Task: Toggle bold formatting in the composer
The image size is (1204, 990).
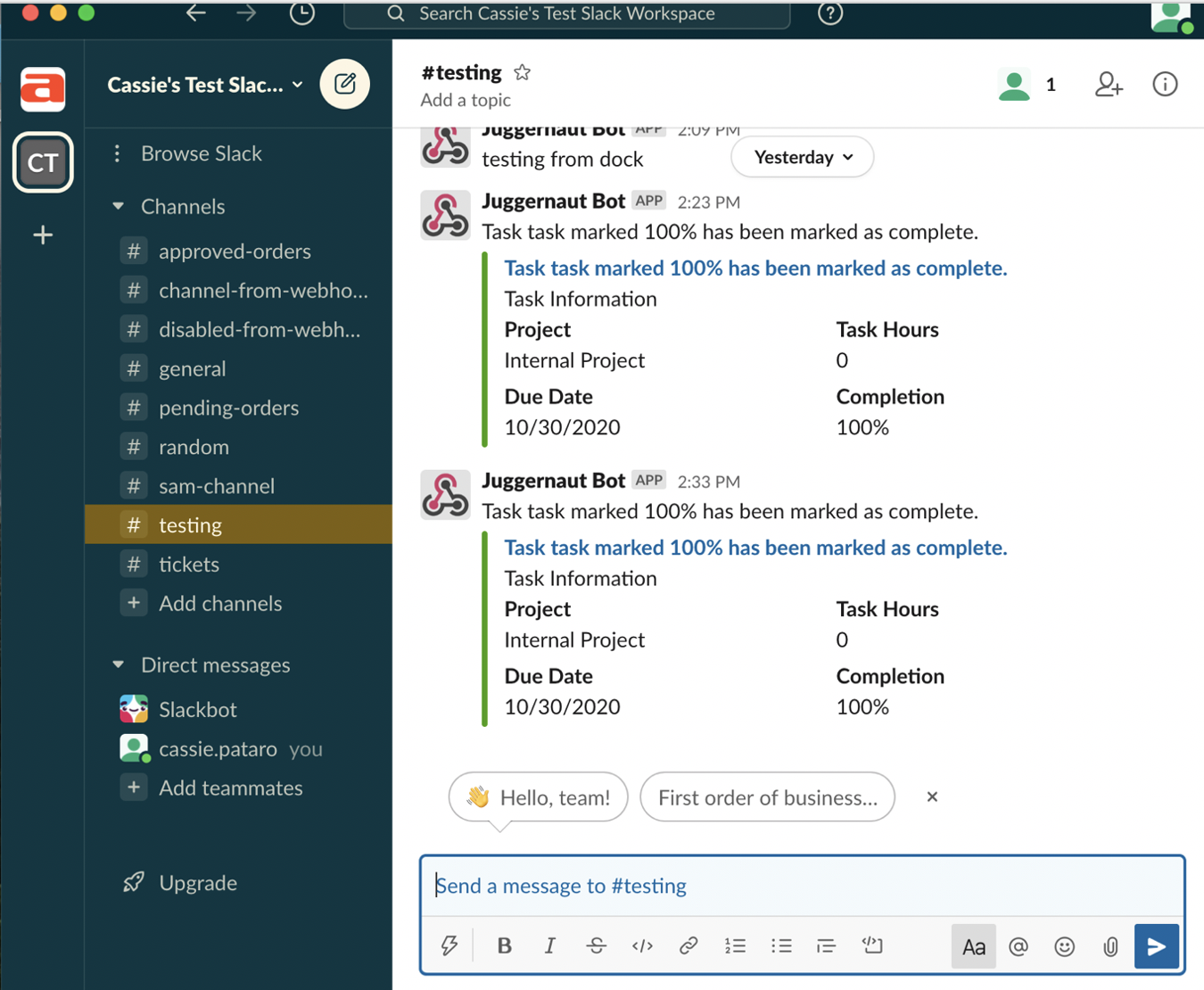Action: (504, 946)
